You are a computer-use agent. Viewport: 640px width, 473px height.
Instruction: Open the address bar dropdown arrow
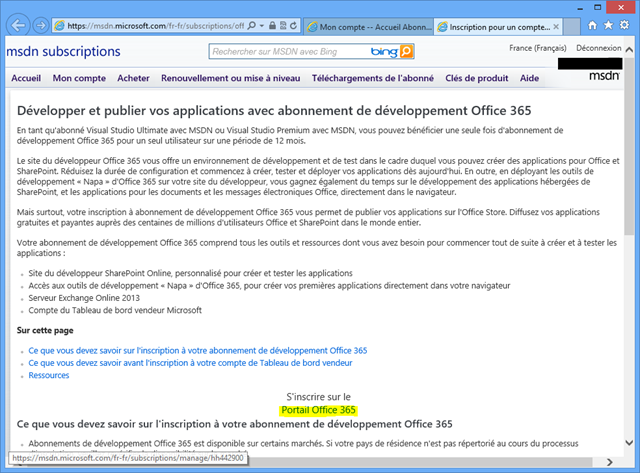[262, 26]
